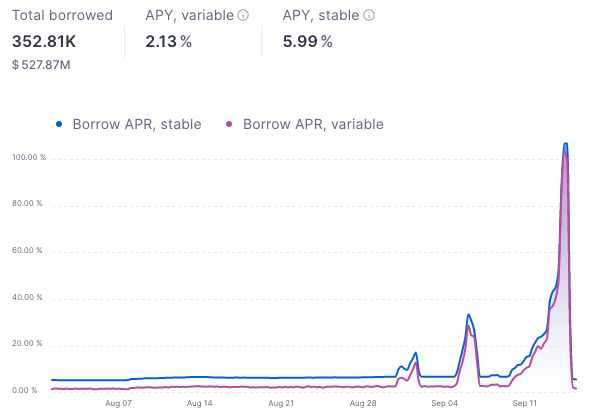Viewport: 591px width, 419px height.
Task: Click the $ 527.87M dollar amount
Action: coord(41,65)
